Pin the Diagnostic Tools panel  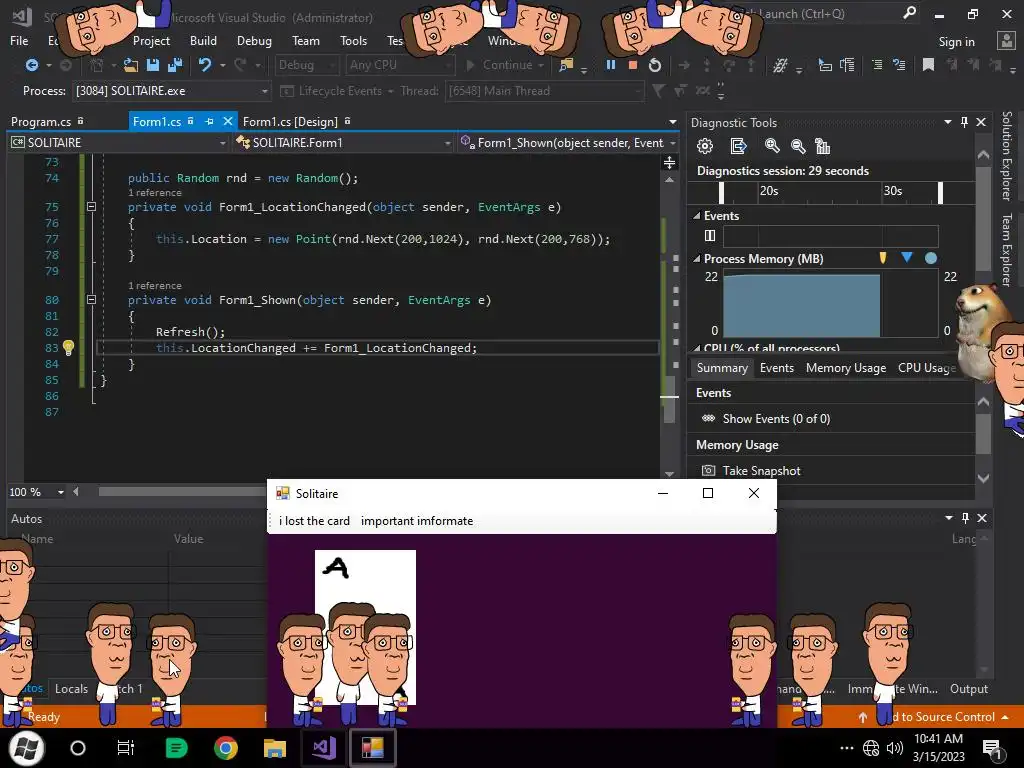click(964, 122)
